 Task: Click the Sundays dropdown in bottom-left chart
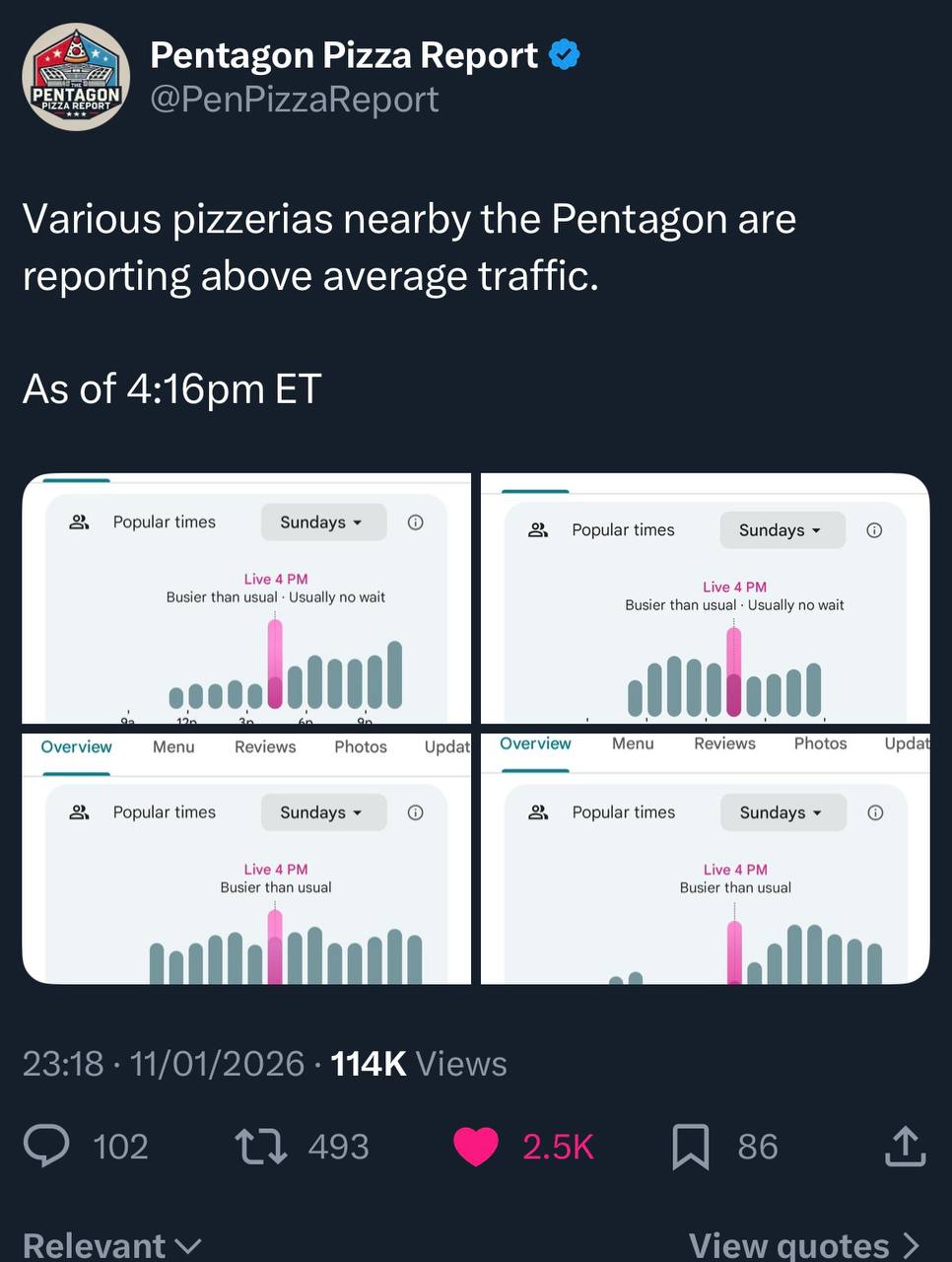322,812
